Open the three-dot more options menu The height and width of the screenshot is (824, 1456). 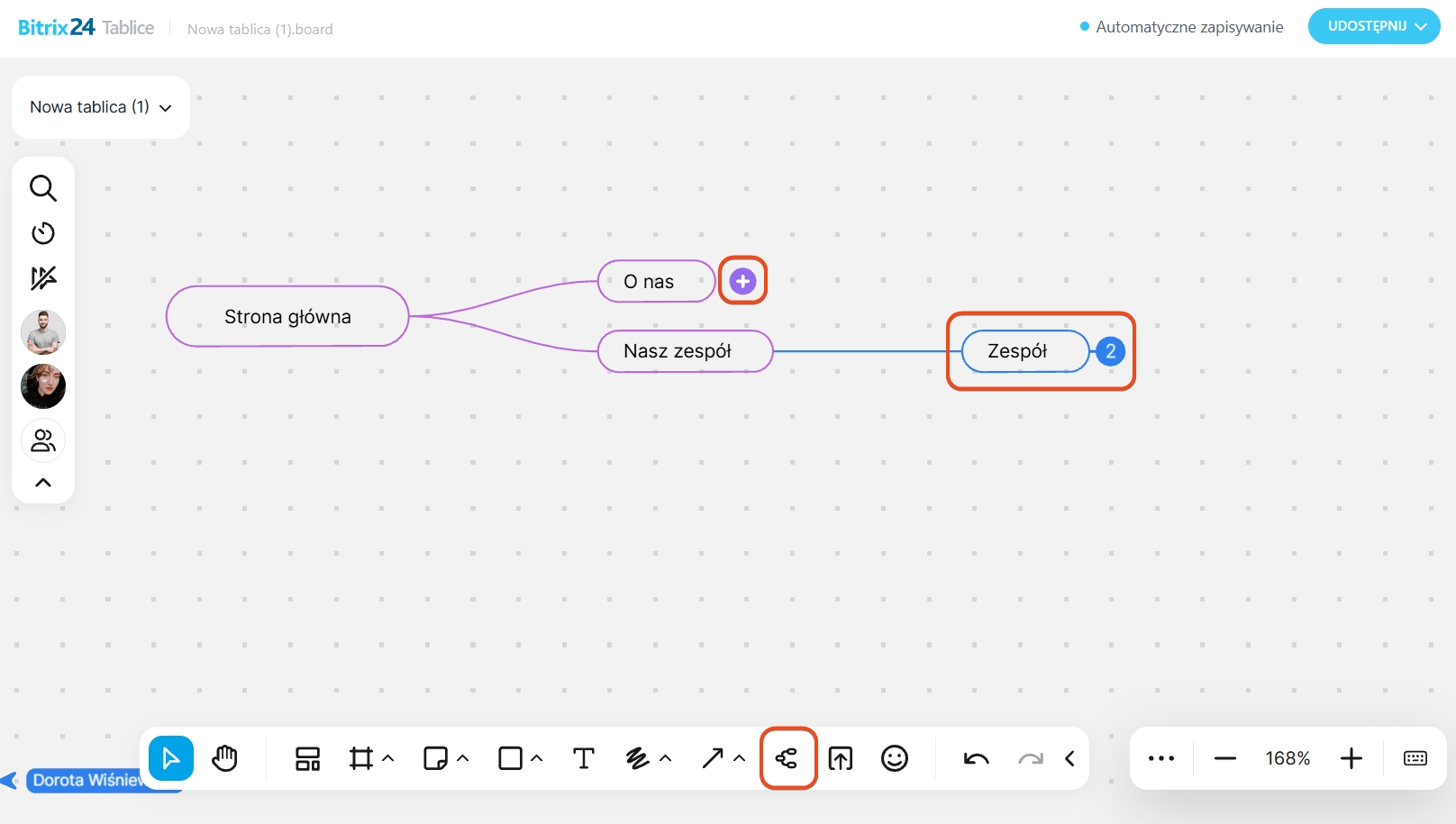tap(1160, 758)
